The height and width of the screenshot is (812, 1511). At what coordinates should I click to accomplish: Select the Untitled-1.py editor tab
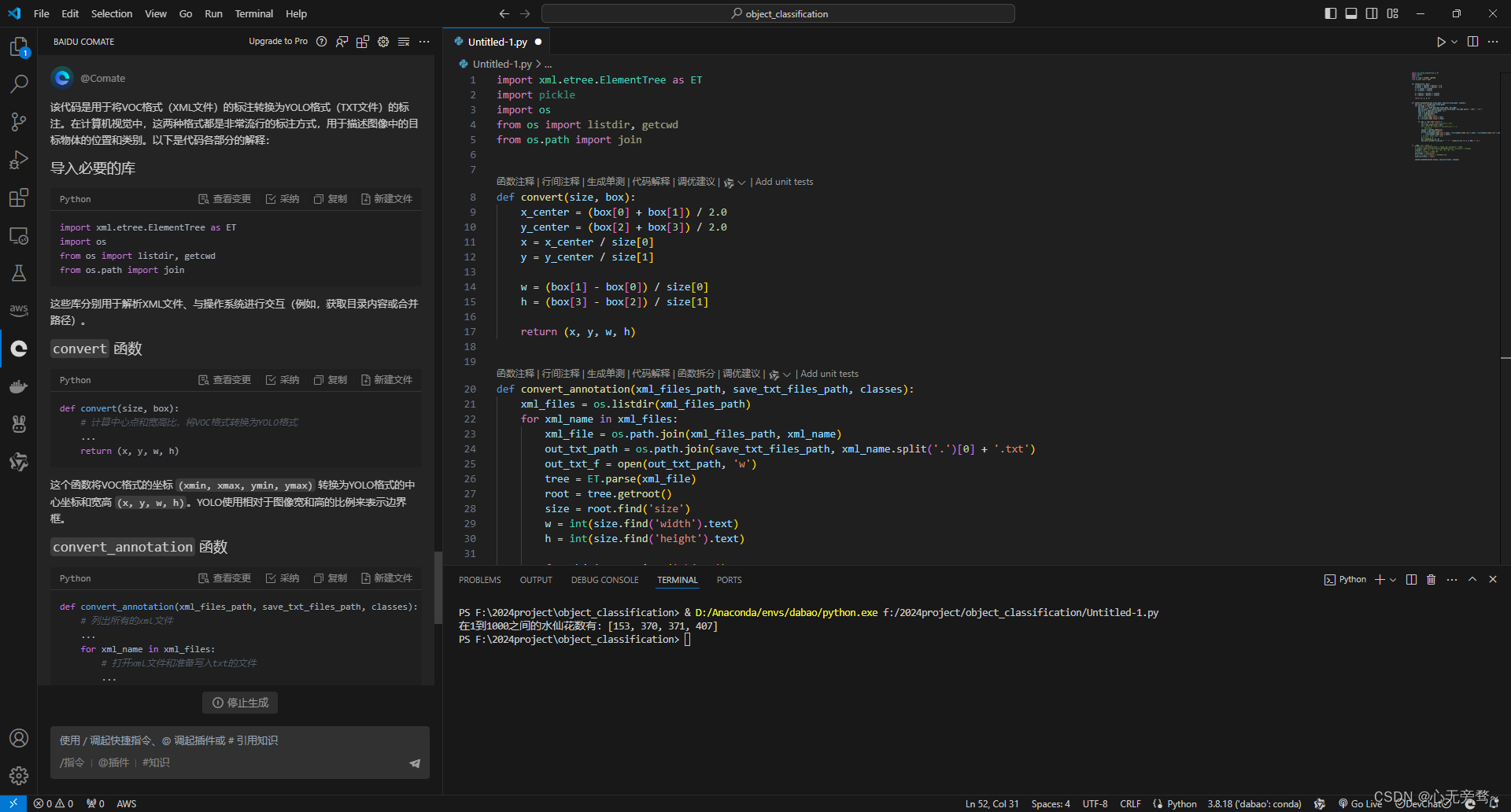pos(497,42)
